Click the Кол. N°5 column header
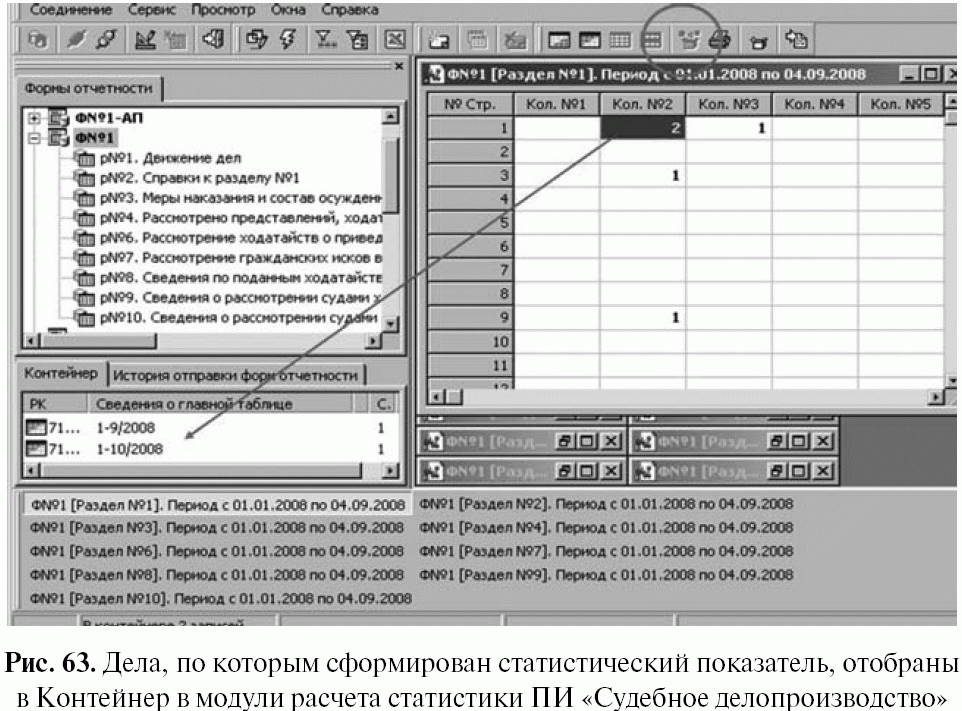962x711 pixels. pyautogui.click(x=900, y=104)
